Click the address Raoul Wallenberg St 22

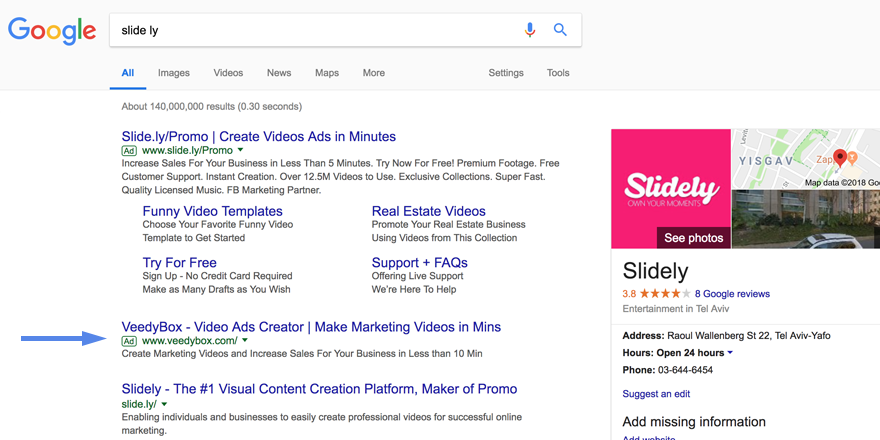coord(749,336)
